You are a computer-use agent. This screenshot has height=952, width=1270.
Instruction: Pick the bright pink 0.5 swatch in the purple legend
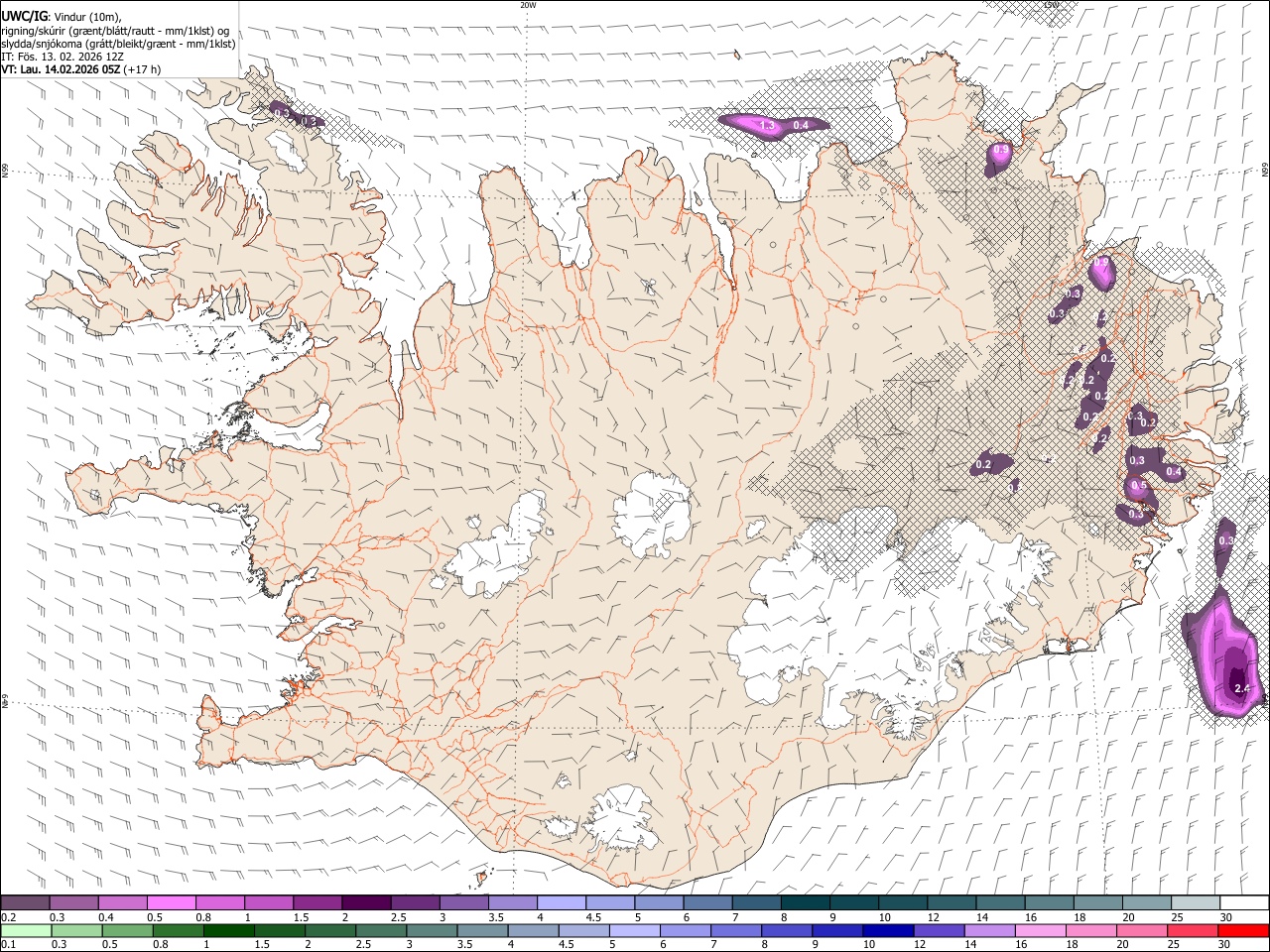click(171, 902)
